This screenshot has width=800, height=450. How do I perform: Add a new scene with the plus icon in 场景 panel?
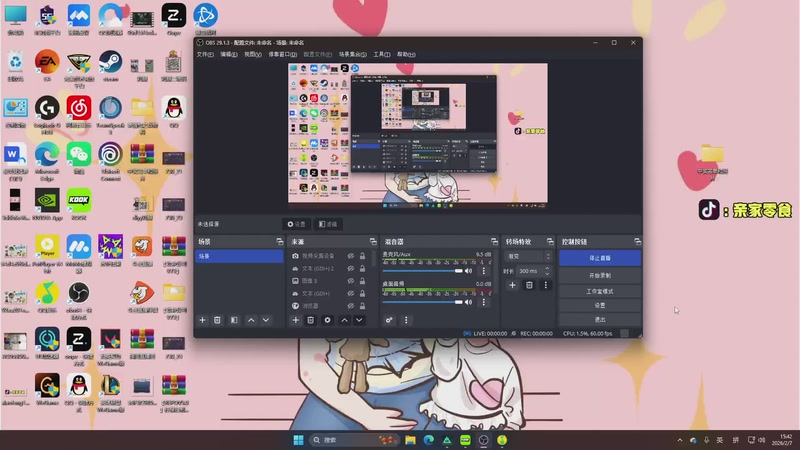pyautogui.click(x=203, y=320)
